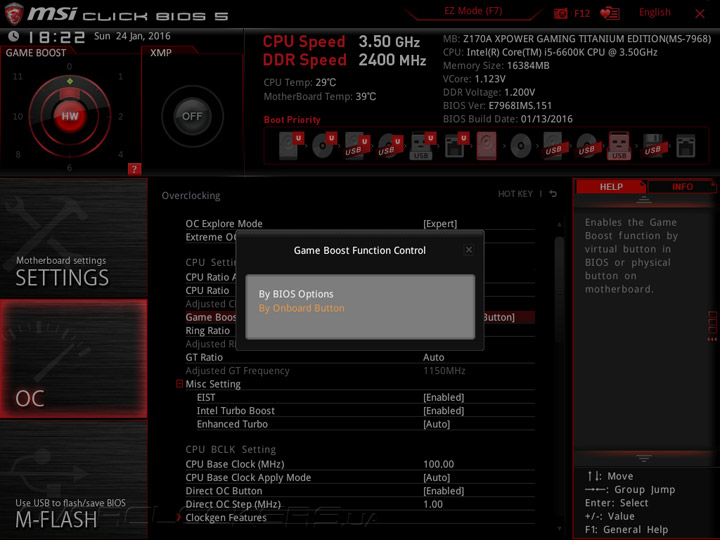Viewport: 720px width, 540px height.
Task: Open Enhanced Turbo [Auto] dropdown
Action: tap(436, 424)
